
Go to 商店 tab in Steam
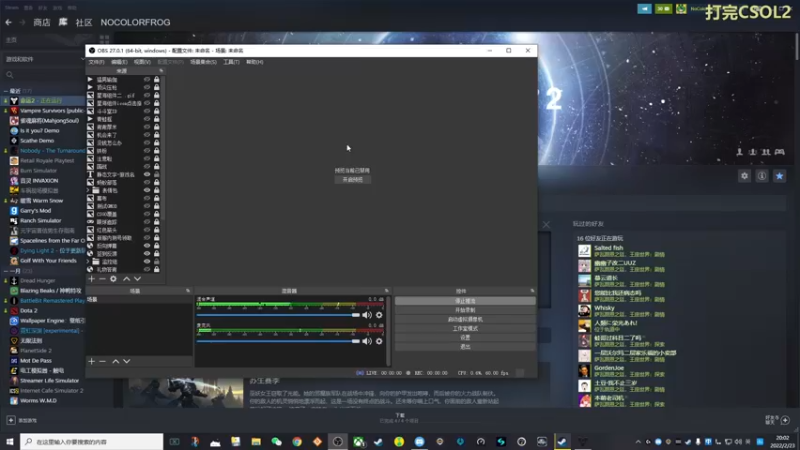[42, 22]
